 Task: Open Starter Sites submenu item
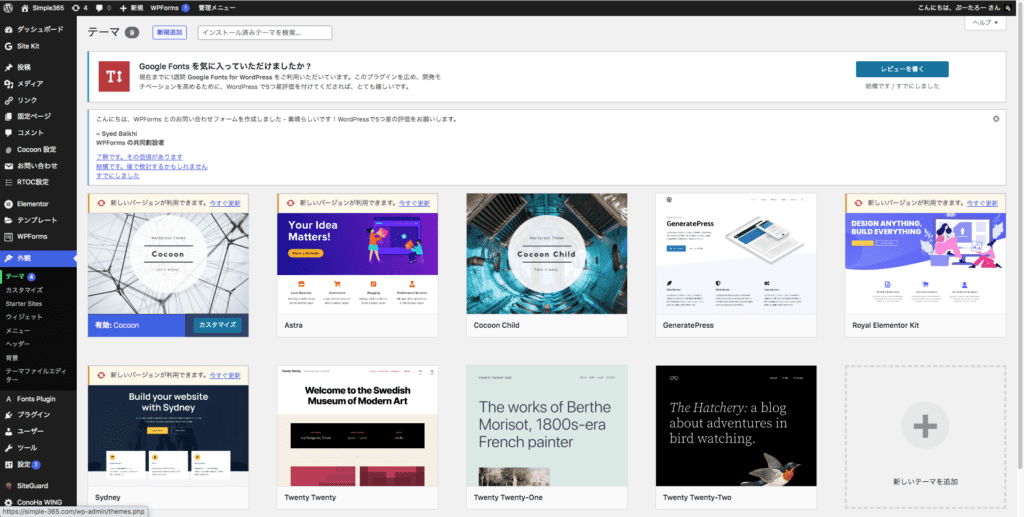24,304
